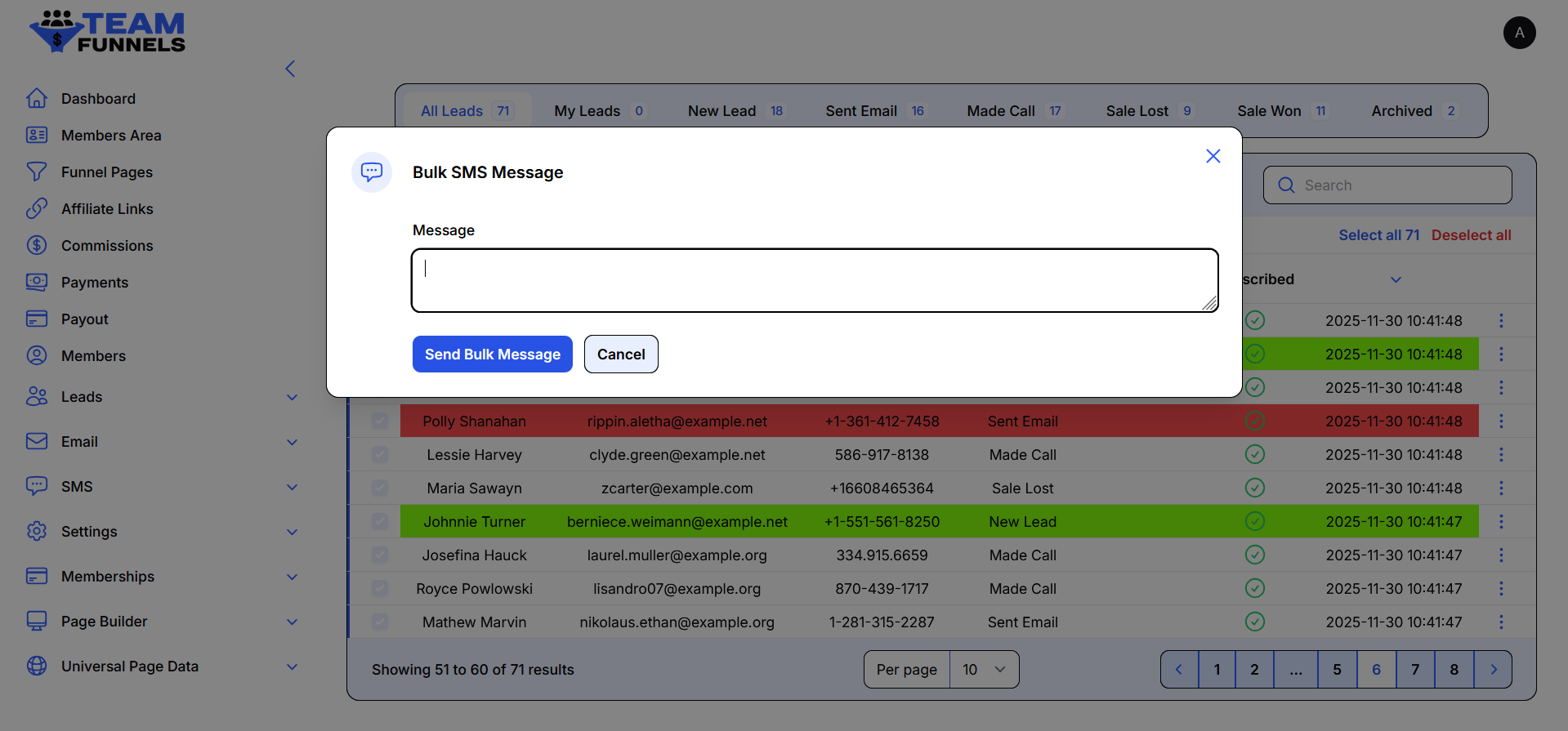The height and width of the screenshot is (731, 1568).
Task: Go to the next results page arrow
Action: click(x=1493, y=670)
